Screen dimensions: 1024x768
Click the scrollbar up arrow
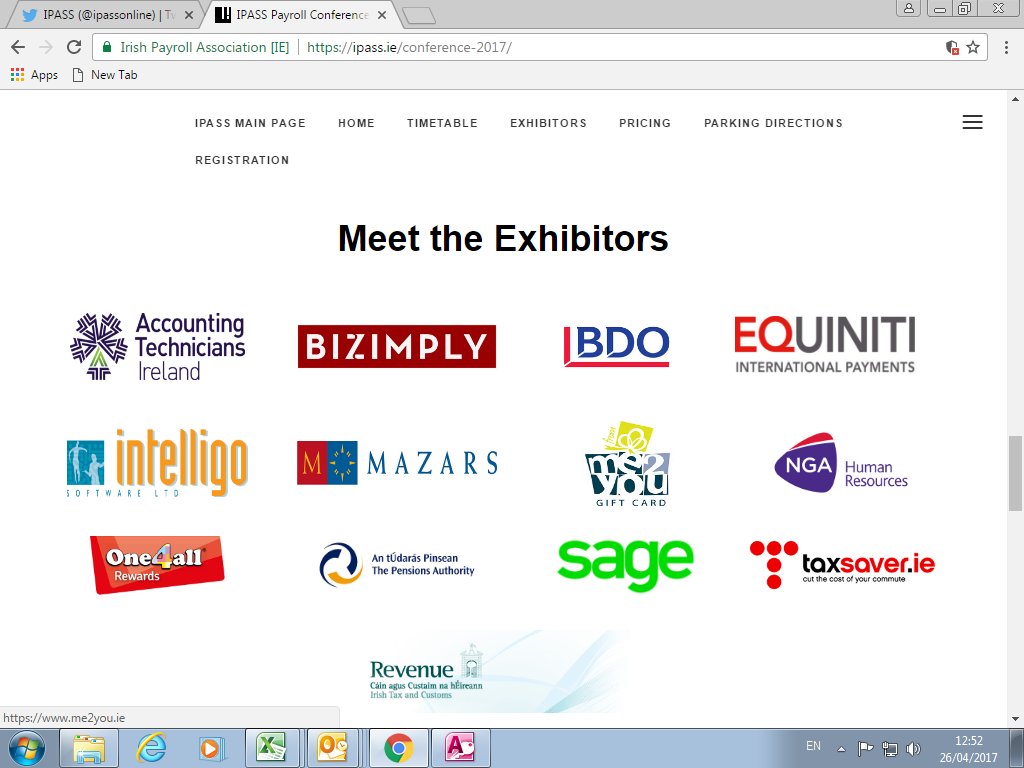click(x=1015, y=99)
